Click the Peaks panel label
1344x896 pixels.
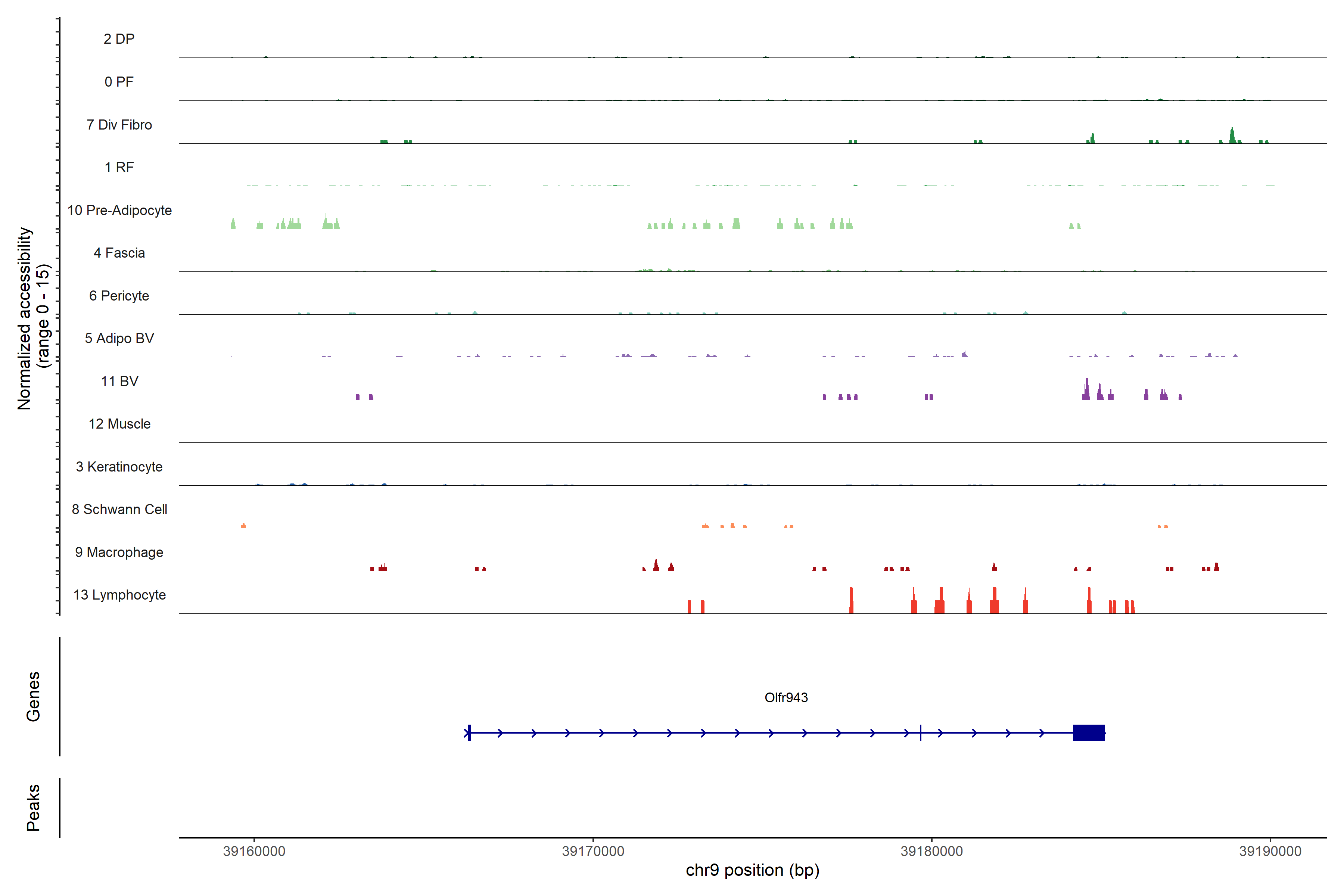click(33, 808)
